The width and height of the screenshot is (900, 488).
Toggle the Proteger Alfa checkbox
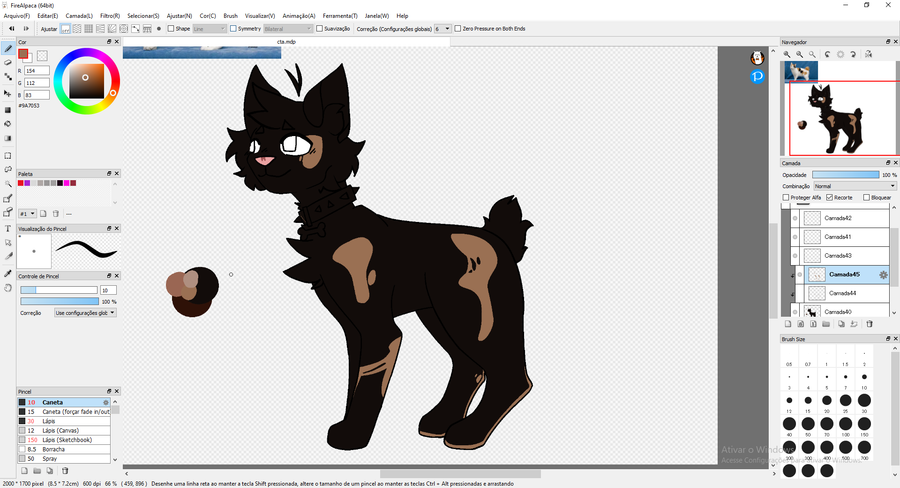(786, 197)
